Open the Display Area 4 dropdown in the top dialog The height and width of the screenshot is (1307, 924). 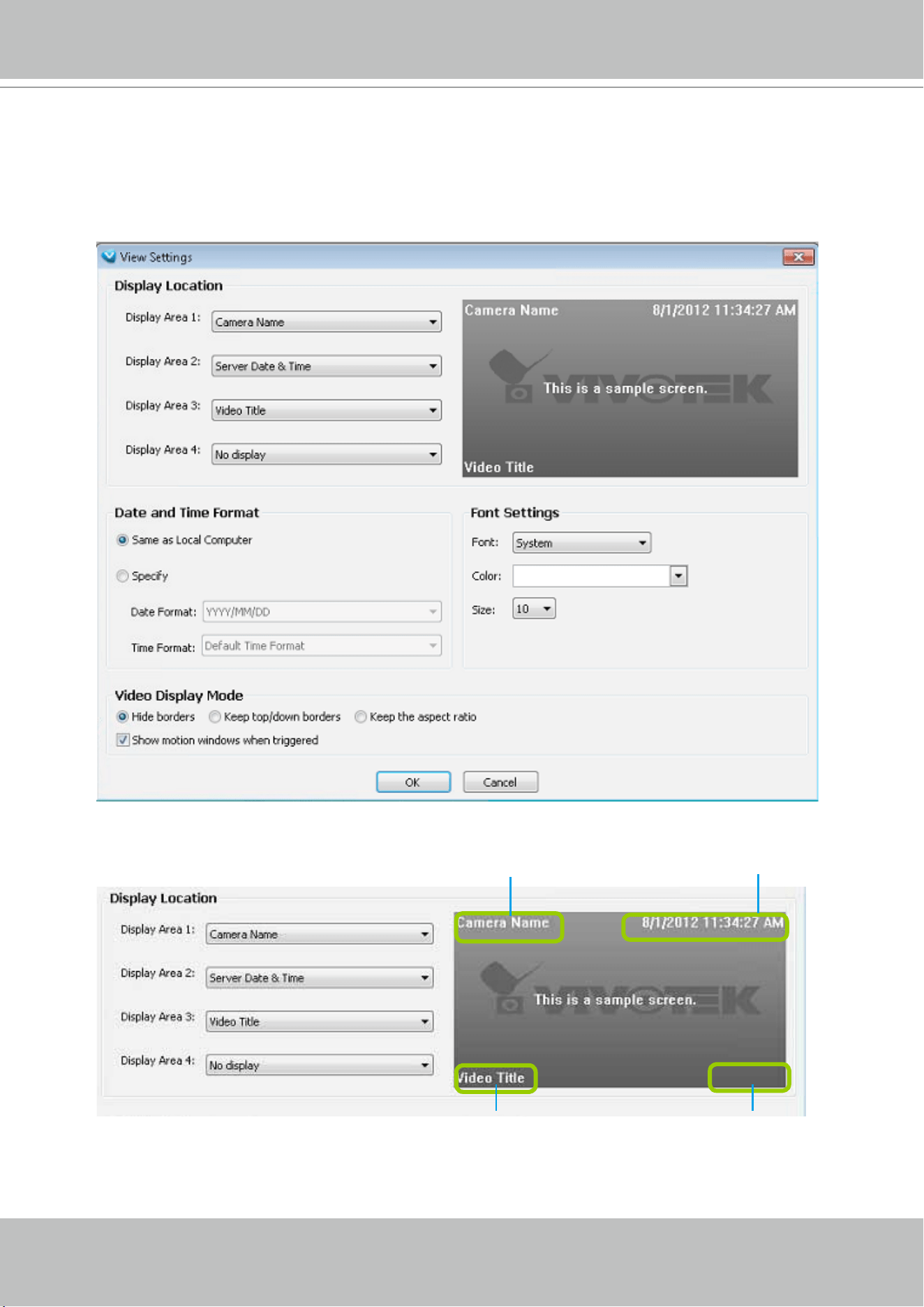click(x=326, y=455)
